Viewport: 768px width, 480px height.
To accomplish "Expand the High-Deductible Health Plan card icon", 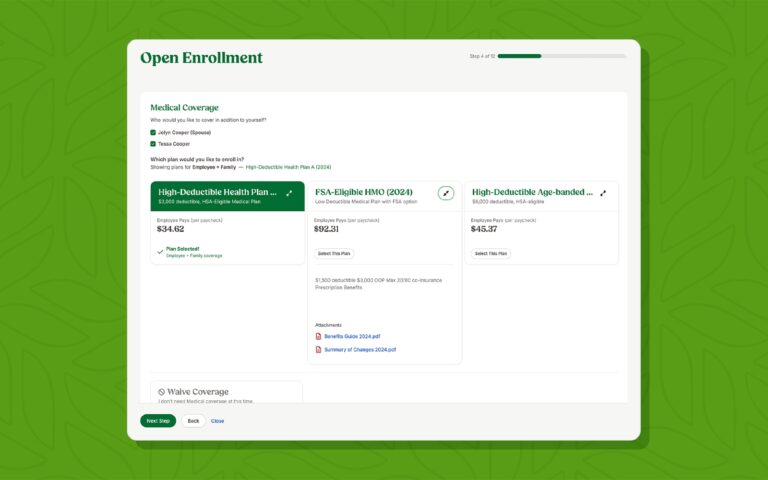I will (x=289, y=193).
